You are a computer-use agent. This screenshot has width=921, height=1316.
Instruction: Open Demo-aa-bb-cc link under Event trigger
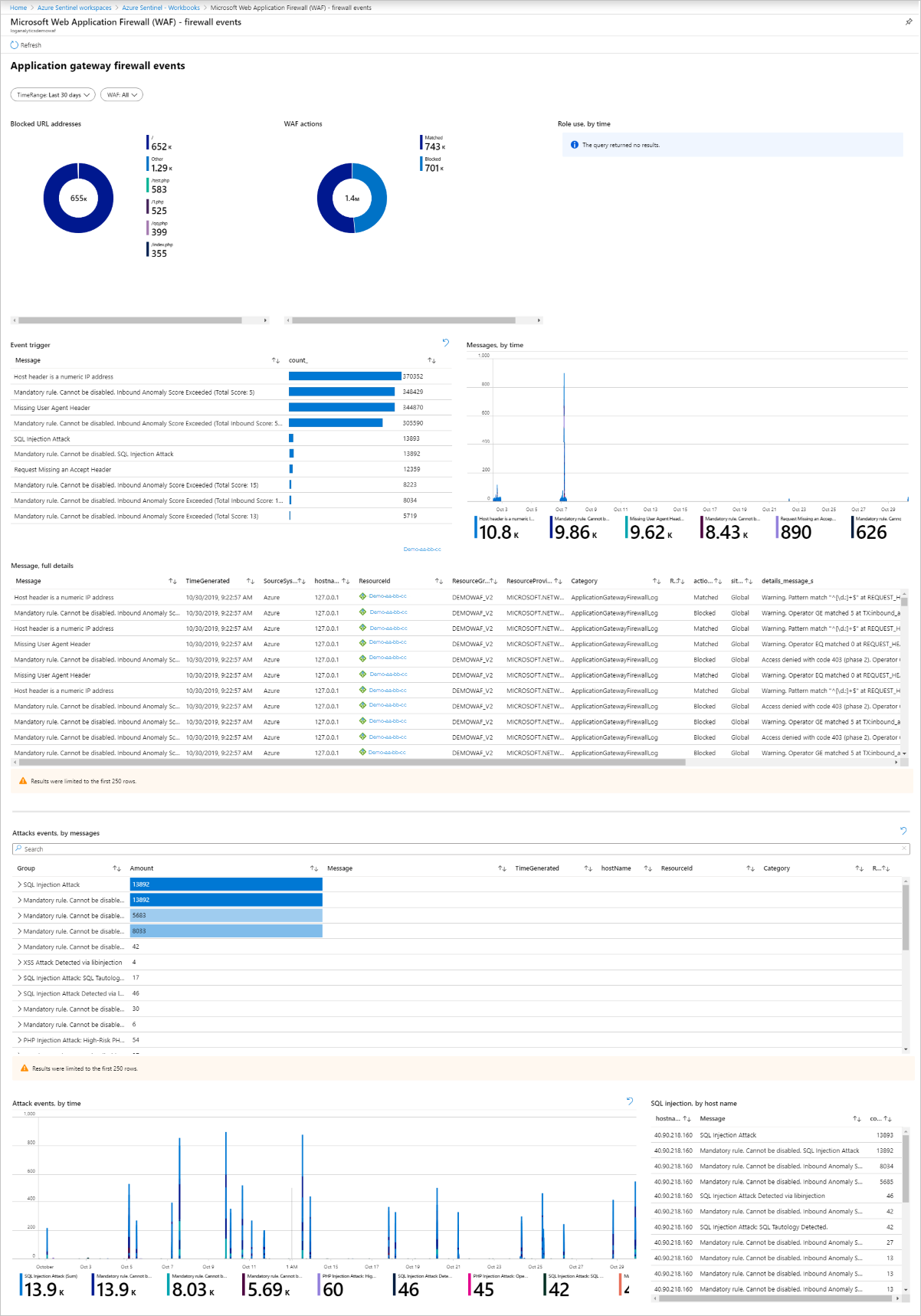[422, 549]
